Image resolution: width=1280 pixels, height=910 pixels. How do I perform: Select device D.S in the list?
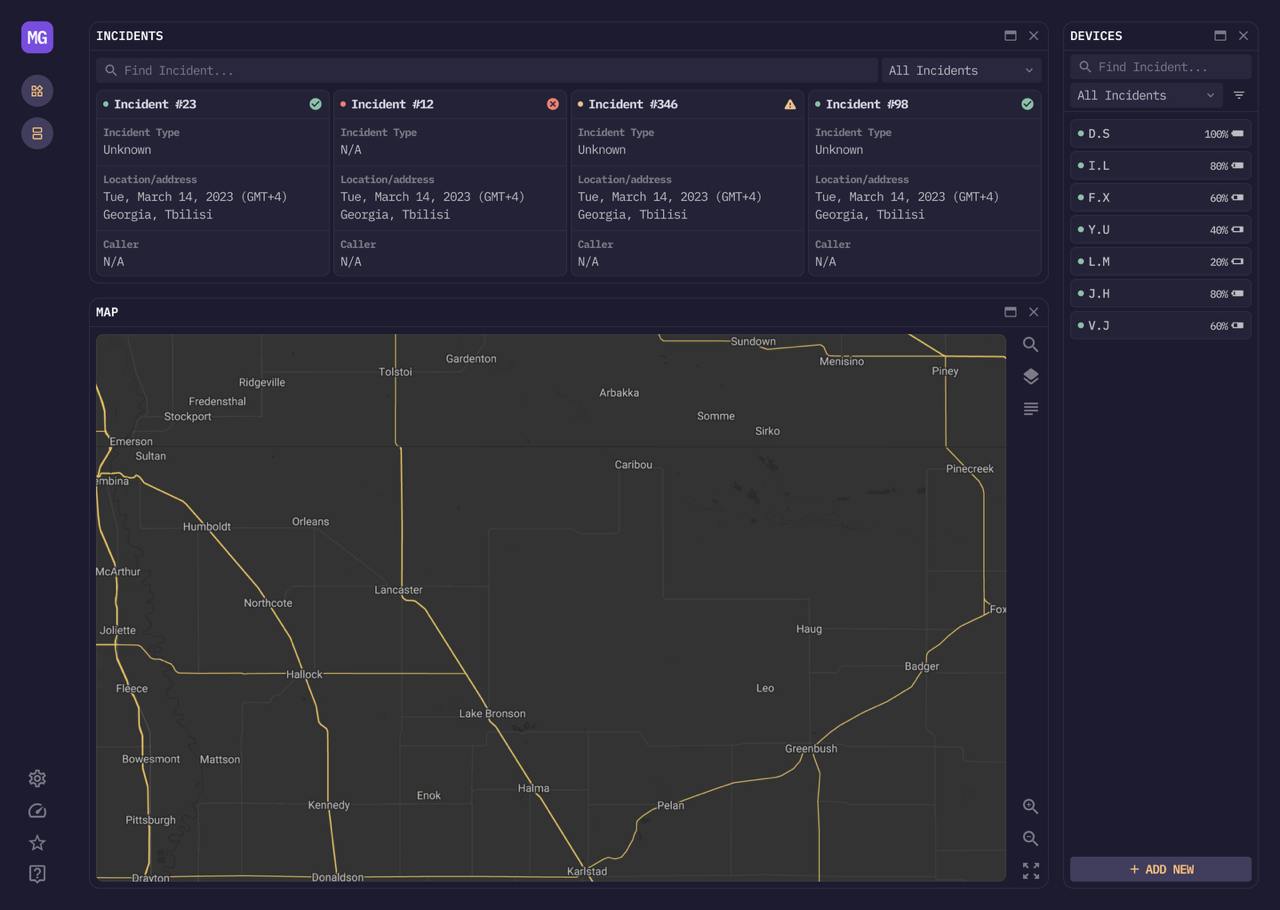pyautogui.click(x=1160, y=134)
